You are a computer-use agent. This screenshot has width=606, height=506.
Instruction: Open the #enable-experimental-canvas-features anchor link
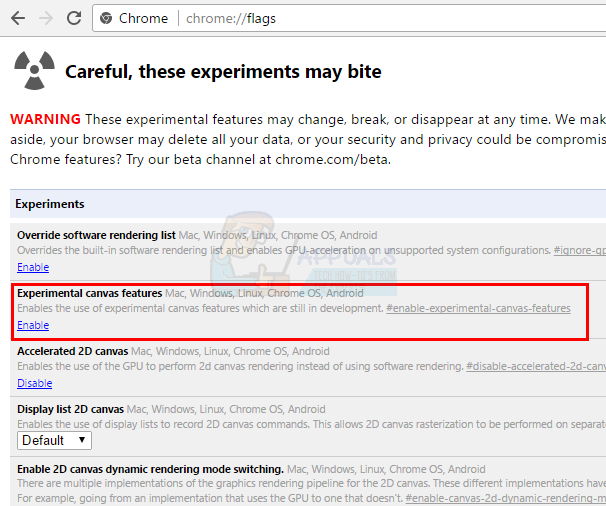click(478, 308)
